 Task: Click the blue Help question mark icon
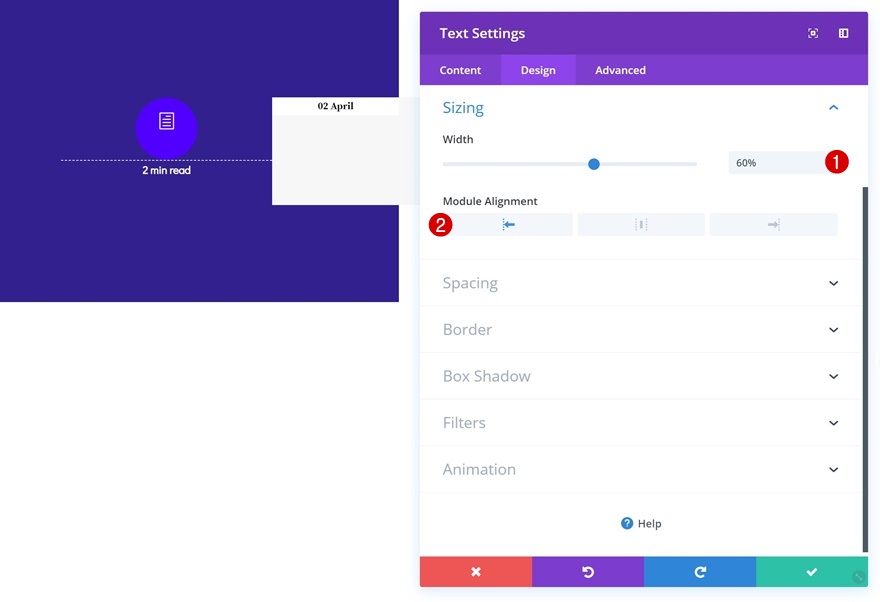(x=627, y=523)
